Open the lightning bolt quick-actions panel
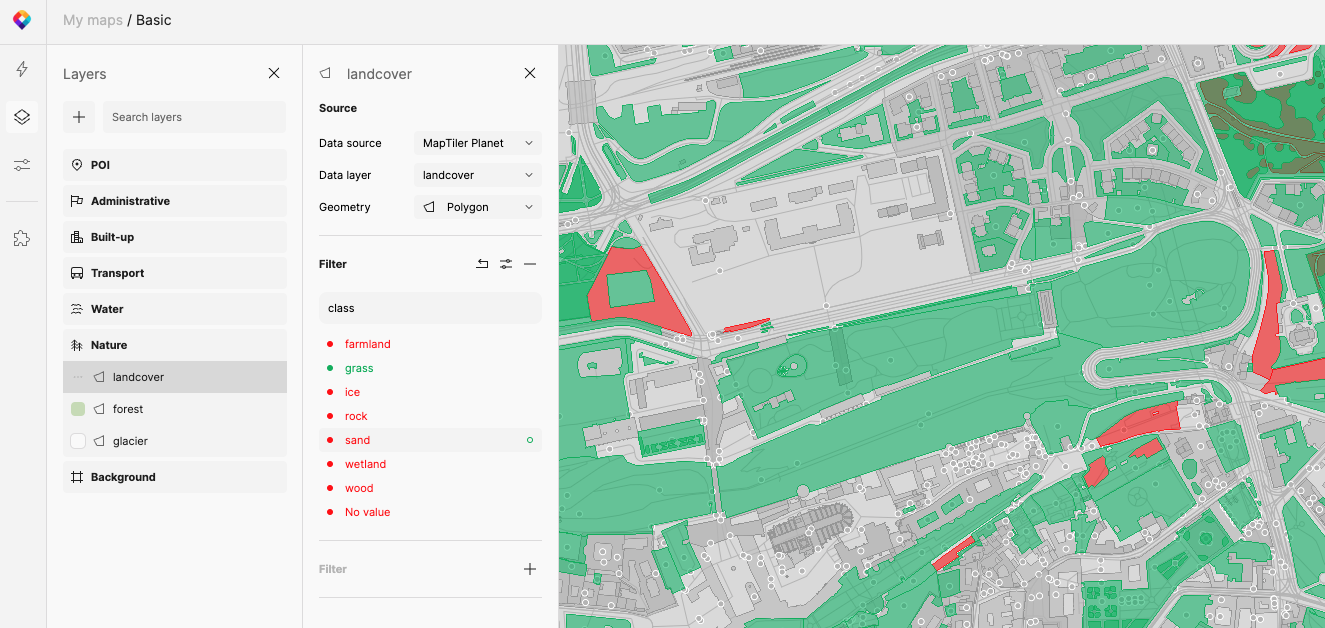The image size is (1325, 628). click(22, 69)
